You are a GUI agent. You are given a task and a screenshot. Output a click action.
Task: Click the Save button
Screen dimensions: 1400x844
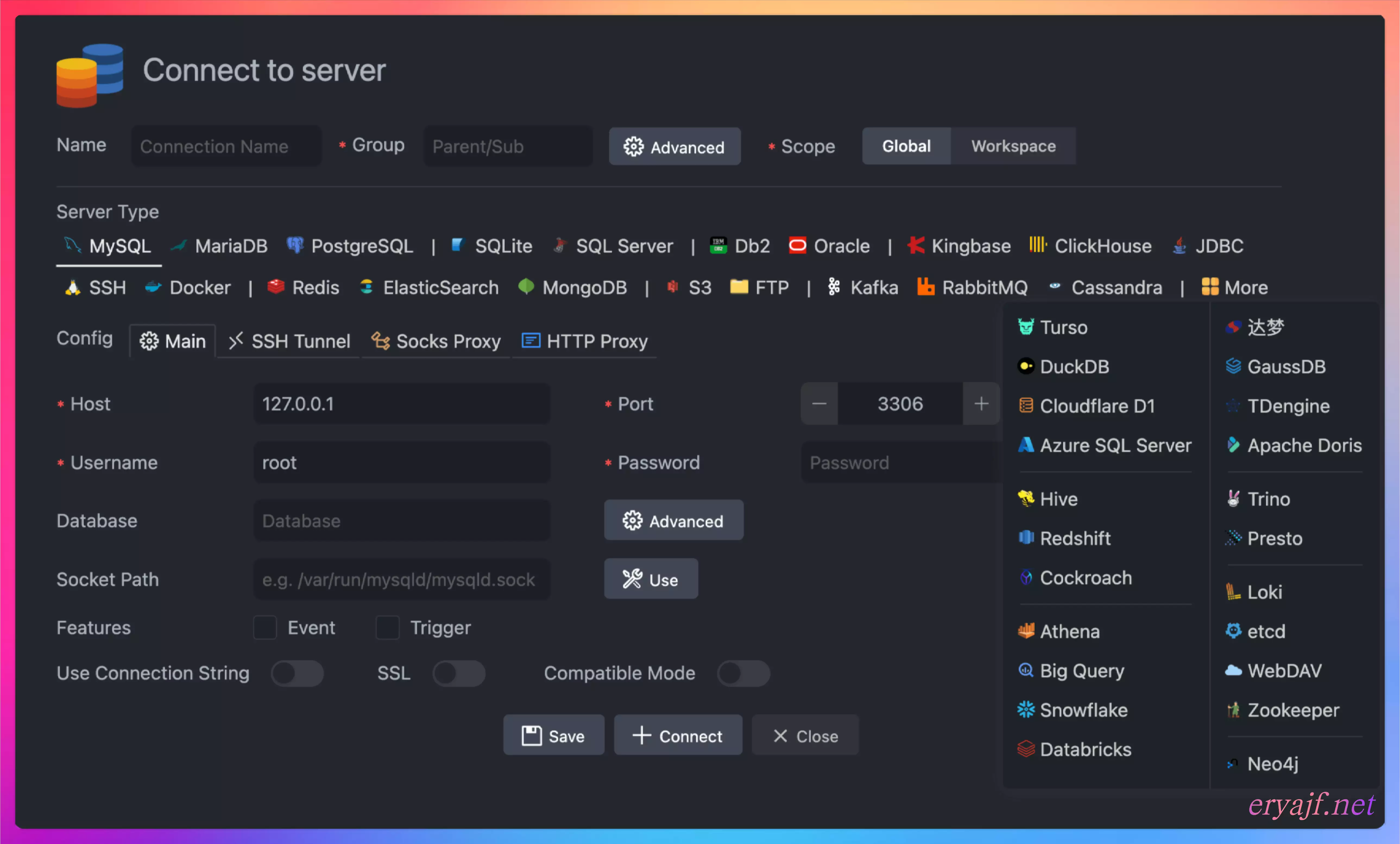[553, 735]
